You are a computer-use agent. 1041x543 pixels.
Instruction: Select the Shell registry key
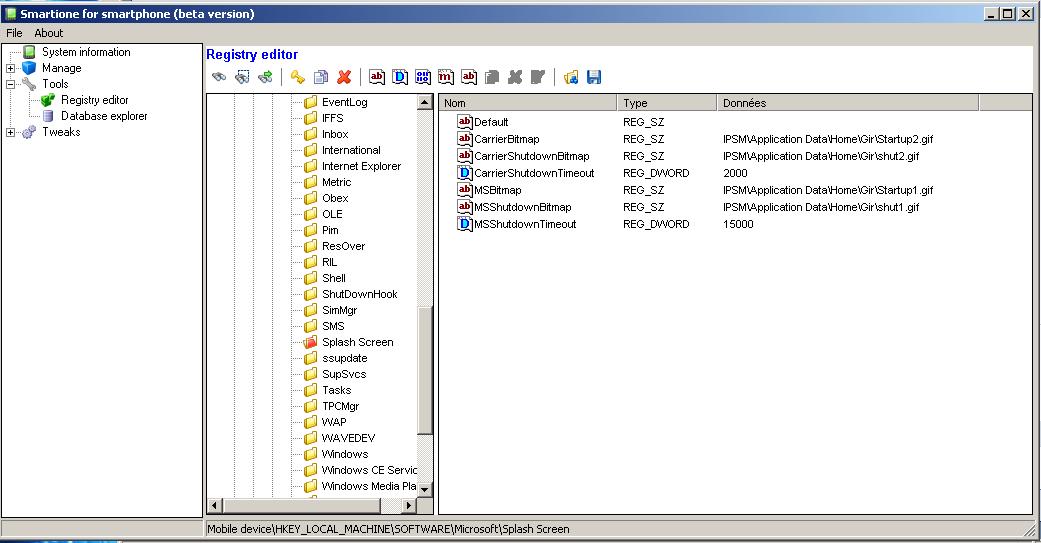click(x=334, y=278)
